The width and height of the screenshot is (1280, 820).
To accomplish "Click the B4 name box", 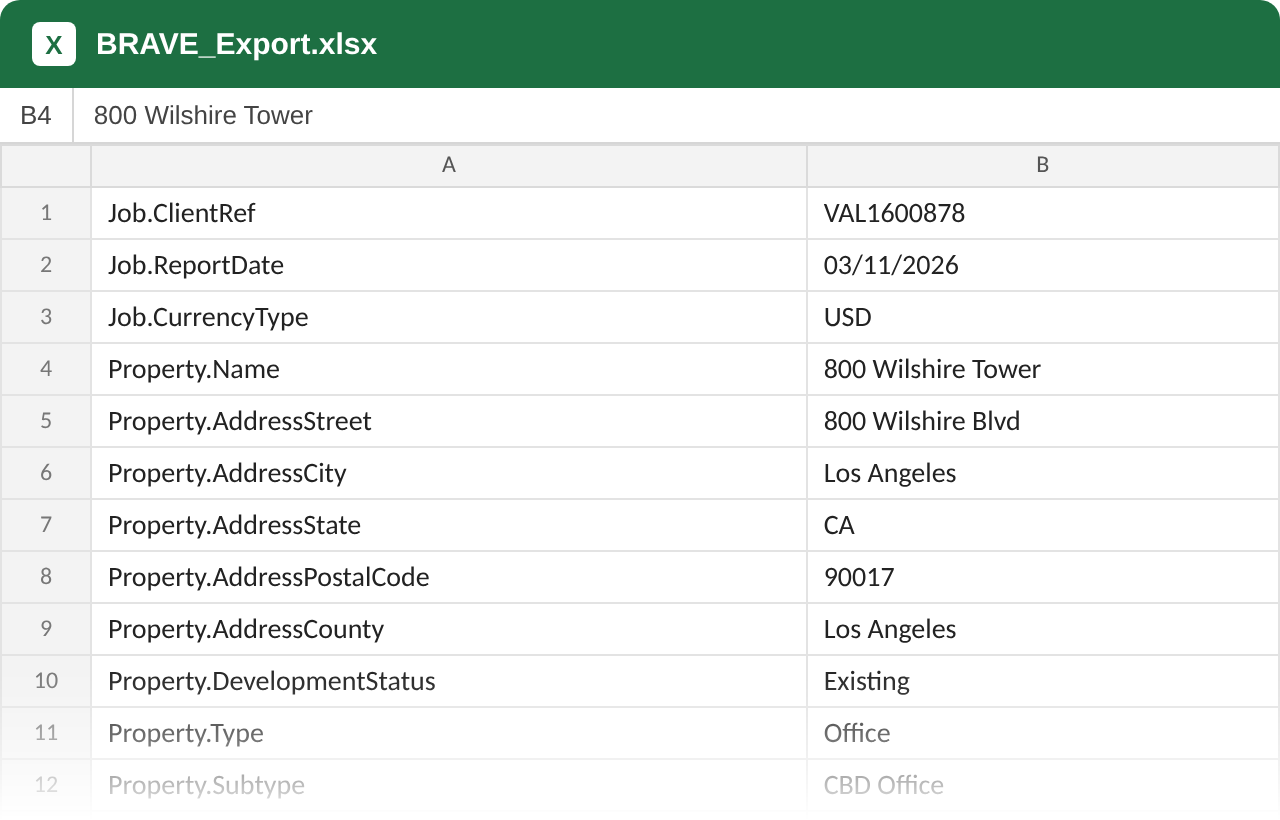I will (36, 116).
